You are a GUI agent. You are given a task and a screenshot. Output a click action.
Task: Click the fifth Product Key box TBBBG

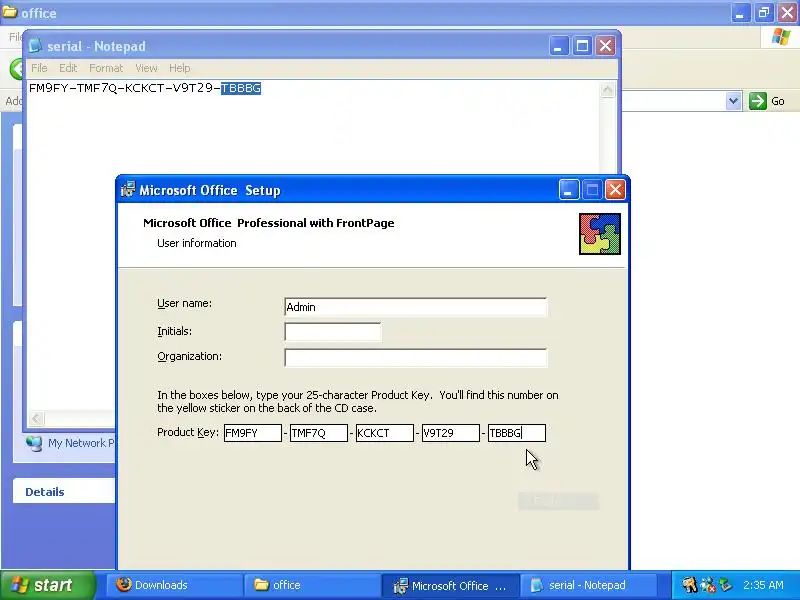pos(517,433)
